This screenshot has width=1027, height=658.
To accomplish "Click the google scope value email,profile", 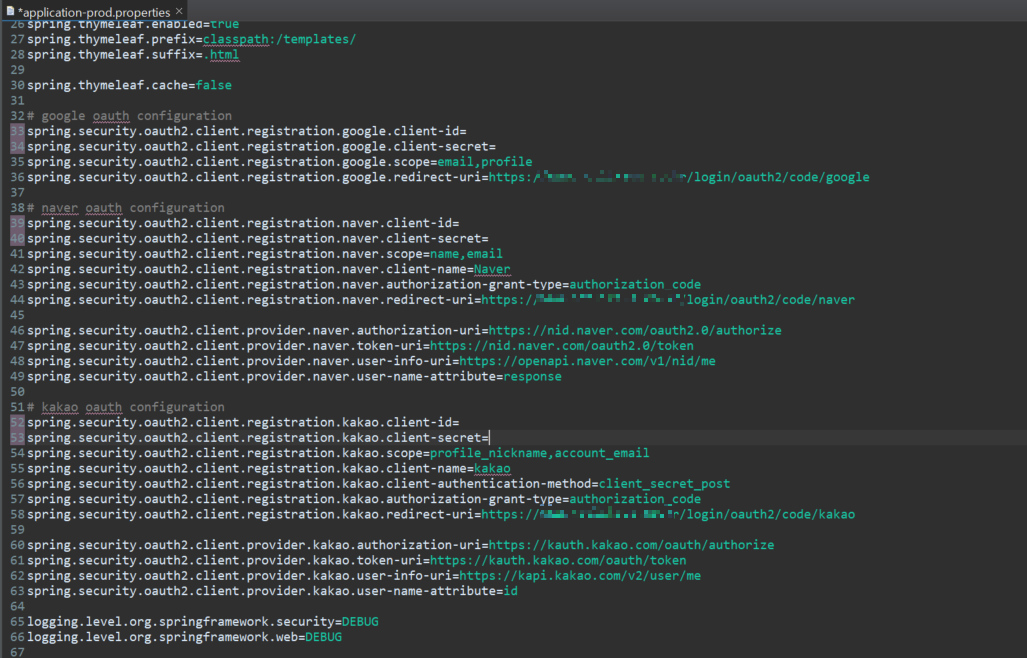I will pos(485,162).
